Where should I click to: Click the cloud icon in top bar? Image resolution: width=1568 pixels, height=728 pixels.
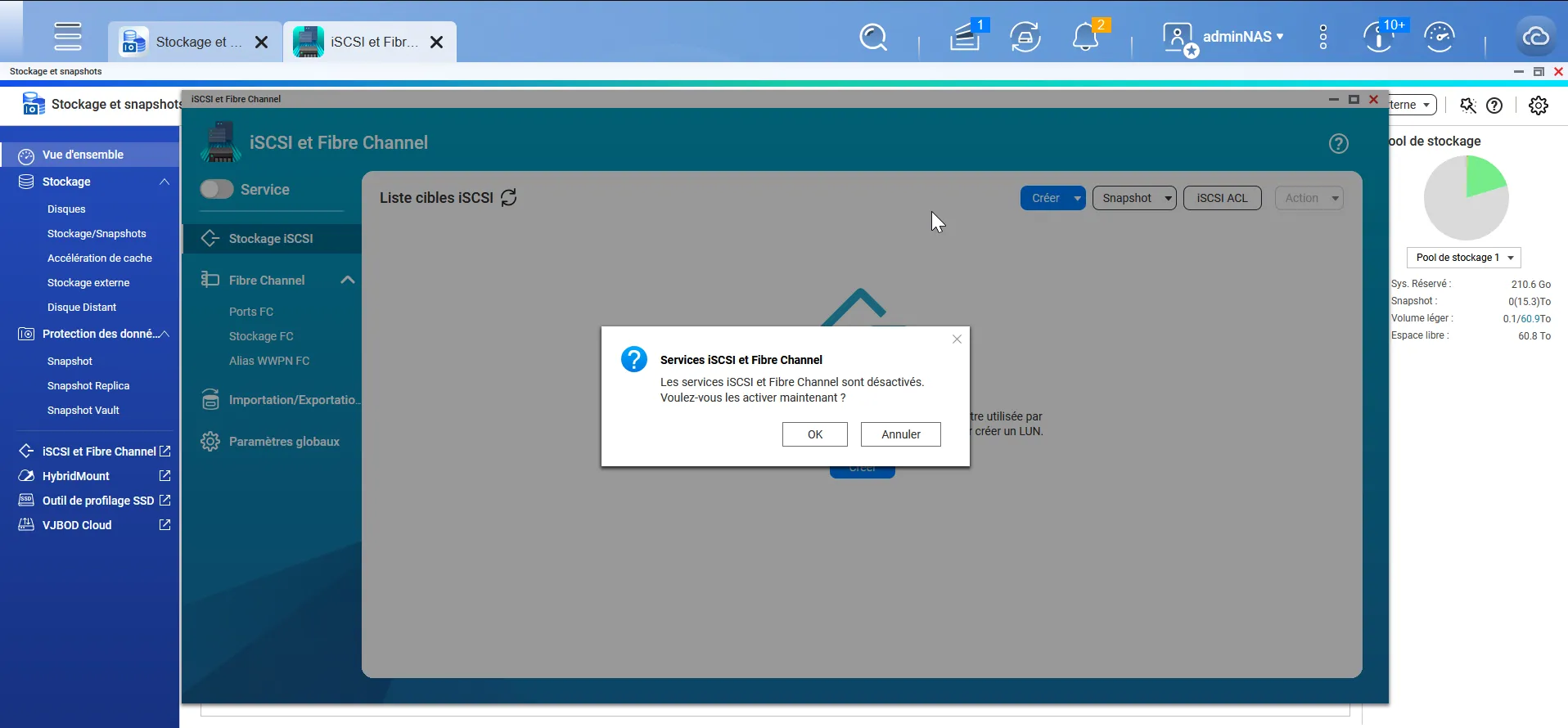tap(1535, 37)
